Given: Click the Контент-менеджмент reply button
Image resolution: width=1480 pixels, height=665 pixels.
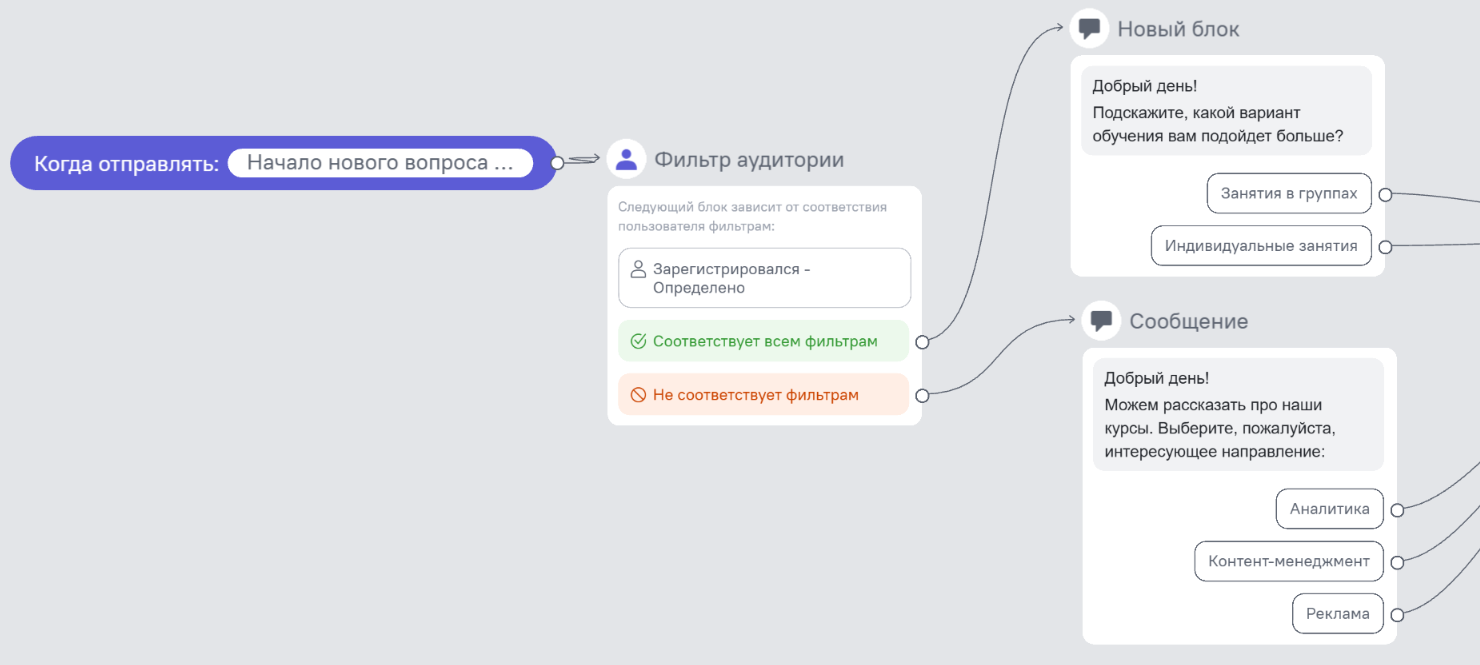Looking at the screenshot, I should pyautogui.click(x=1289, y=562).
